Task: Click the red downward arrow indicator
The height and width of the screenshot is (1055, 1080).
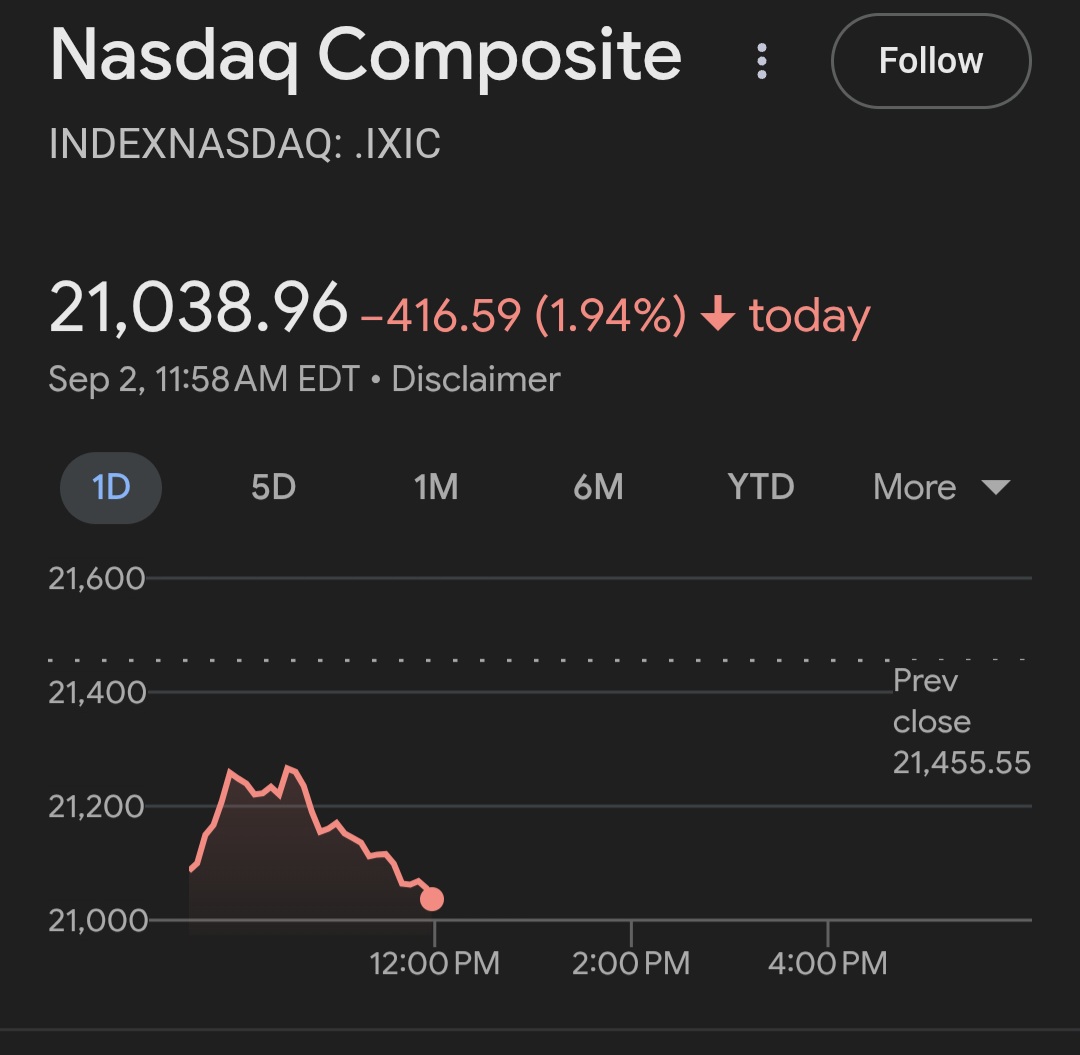Action: pyautogui.click(x=717, y=314)
